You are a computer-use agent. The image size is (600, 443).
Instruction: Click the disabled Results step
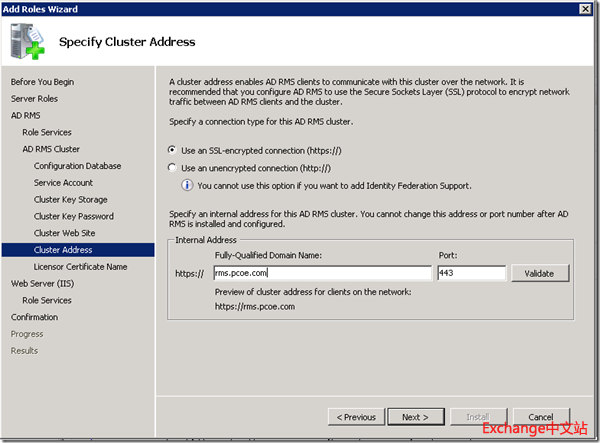(24, 351)
